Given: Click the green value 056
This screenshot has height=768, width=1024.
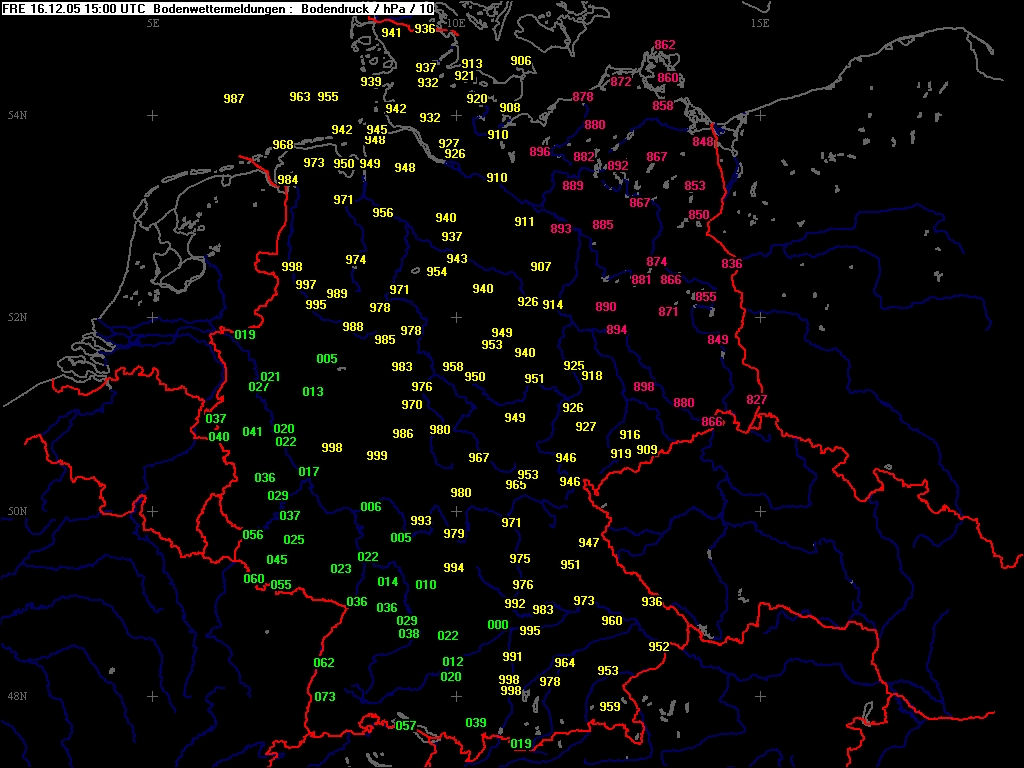Looking at the screenshot, I should click(253, 535).
